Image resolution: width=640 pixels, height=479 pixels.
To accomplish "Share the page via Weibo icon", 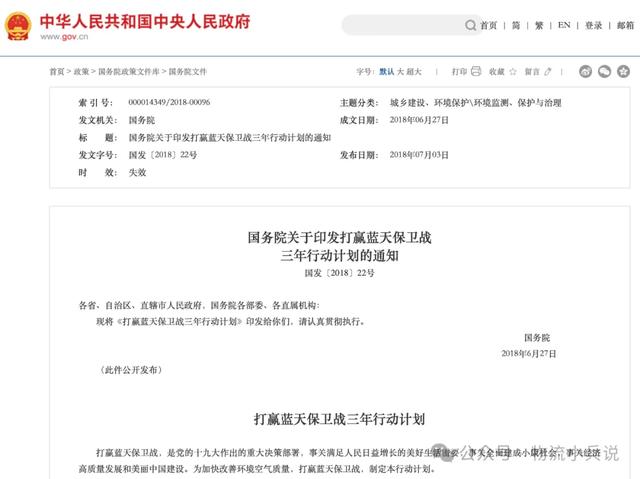I will 585,71.
